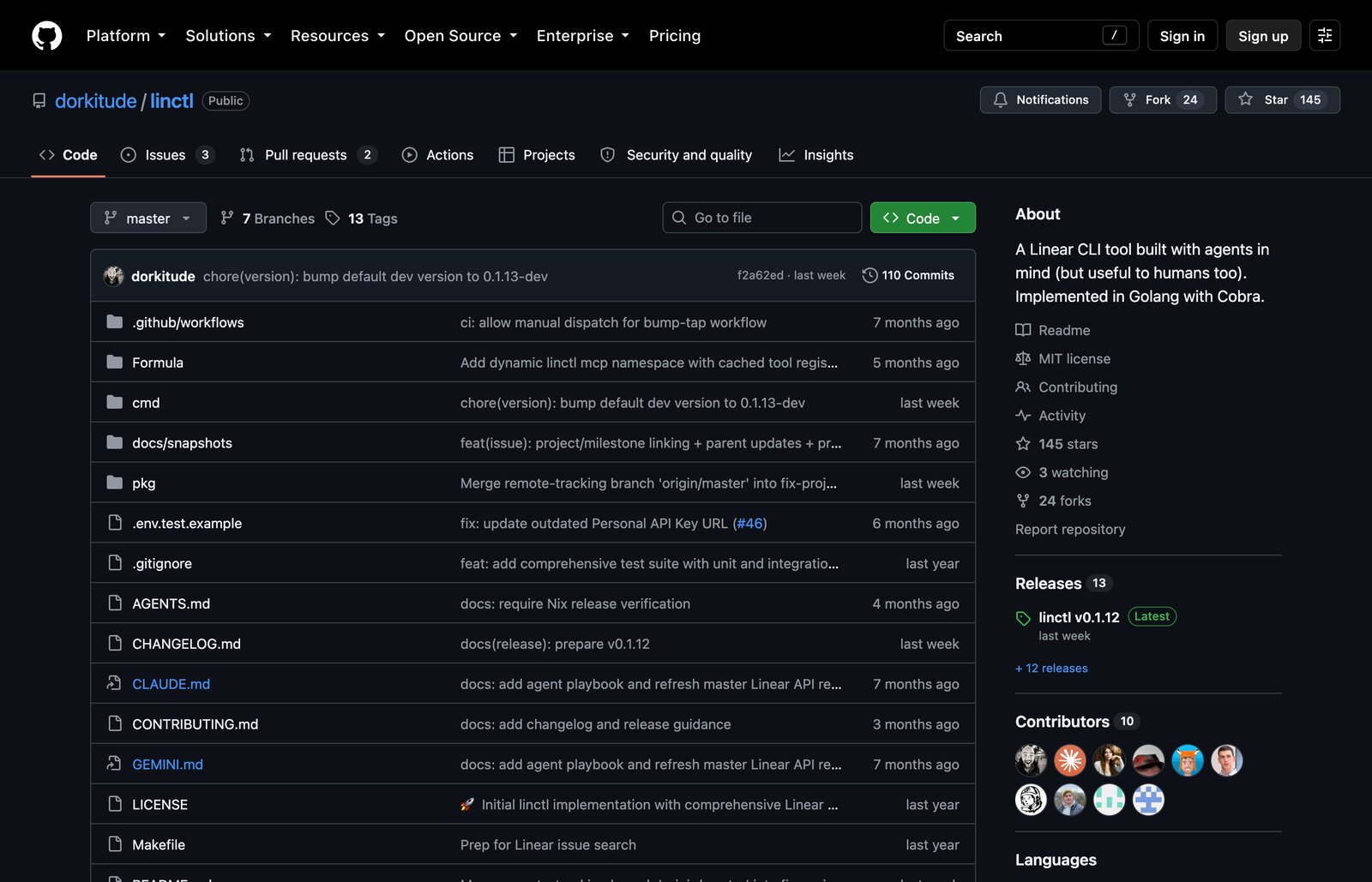1372x882 pixels.
Task: Switch to the Issues tab
Action: [167, 154]
